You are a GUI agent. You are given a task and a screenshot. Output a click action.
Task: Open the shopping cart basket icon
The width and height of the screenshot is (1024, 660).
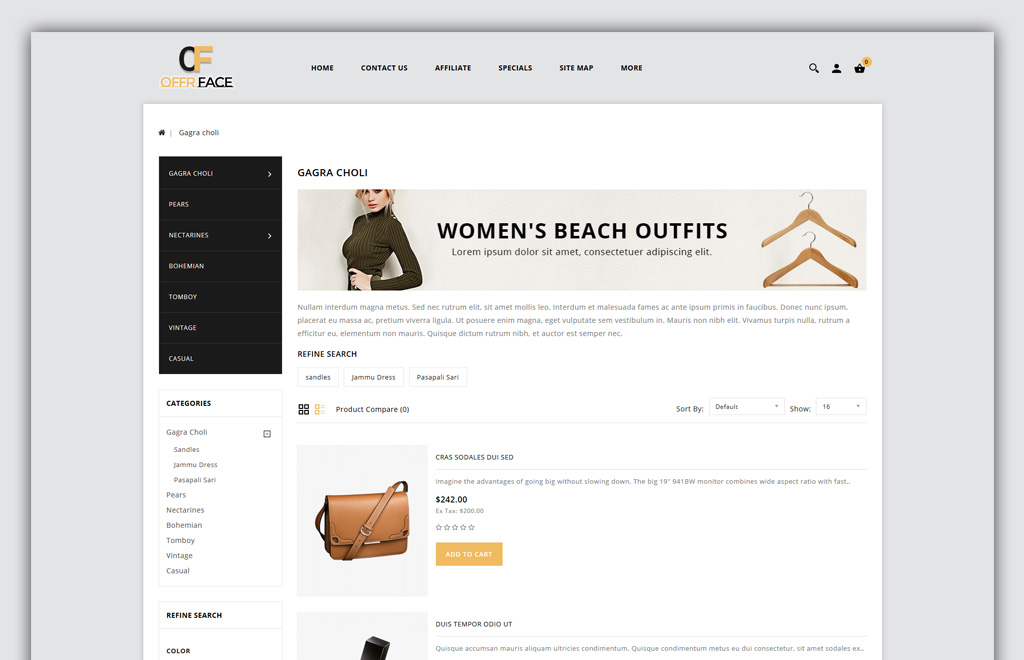tap(859, 68)
